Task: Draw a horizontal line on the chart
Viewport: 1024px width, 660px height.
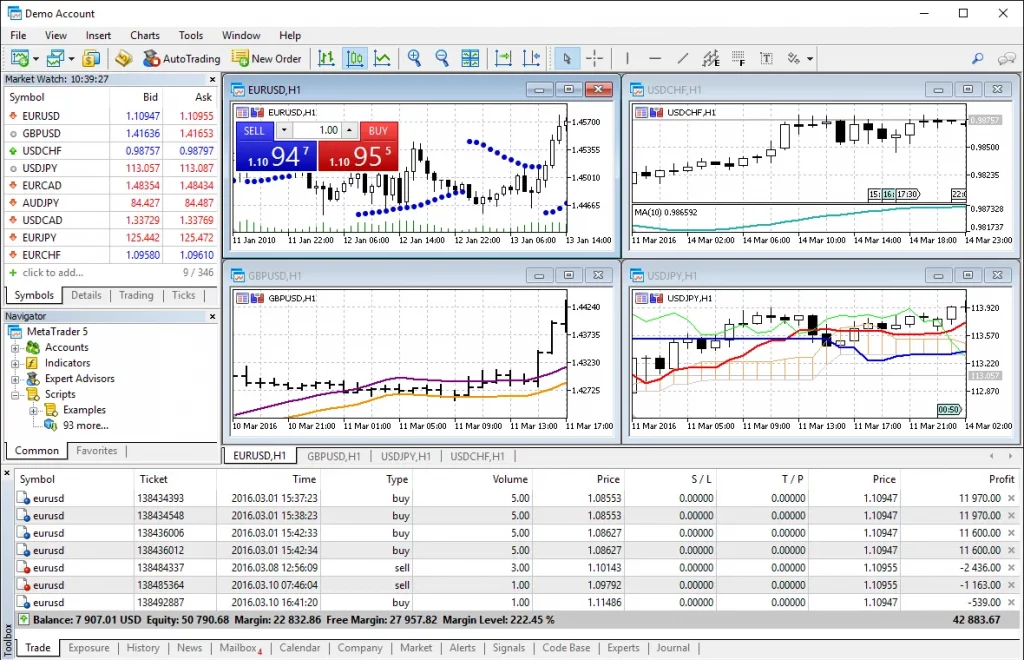Action: tap(654, 58)
